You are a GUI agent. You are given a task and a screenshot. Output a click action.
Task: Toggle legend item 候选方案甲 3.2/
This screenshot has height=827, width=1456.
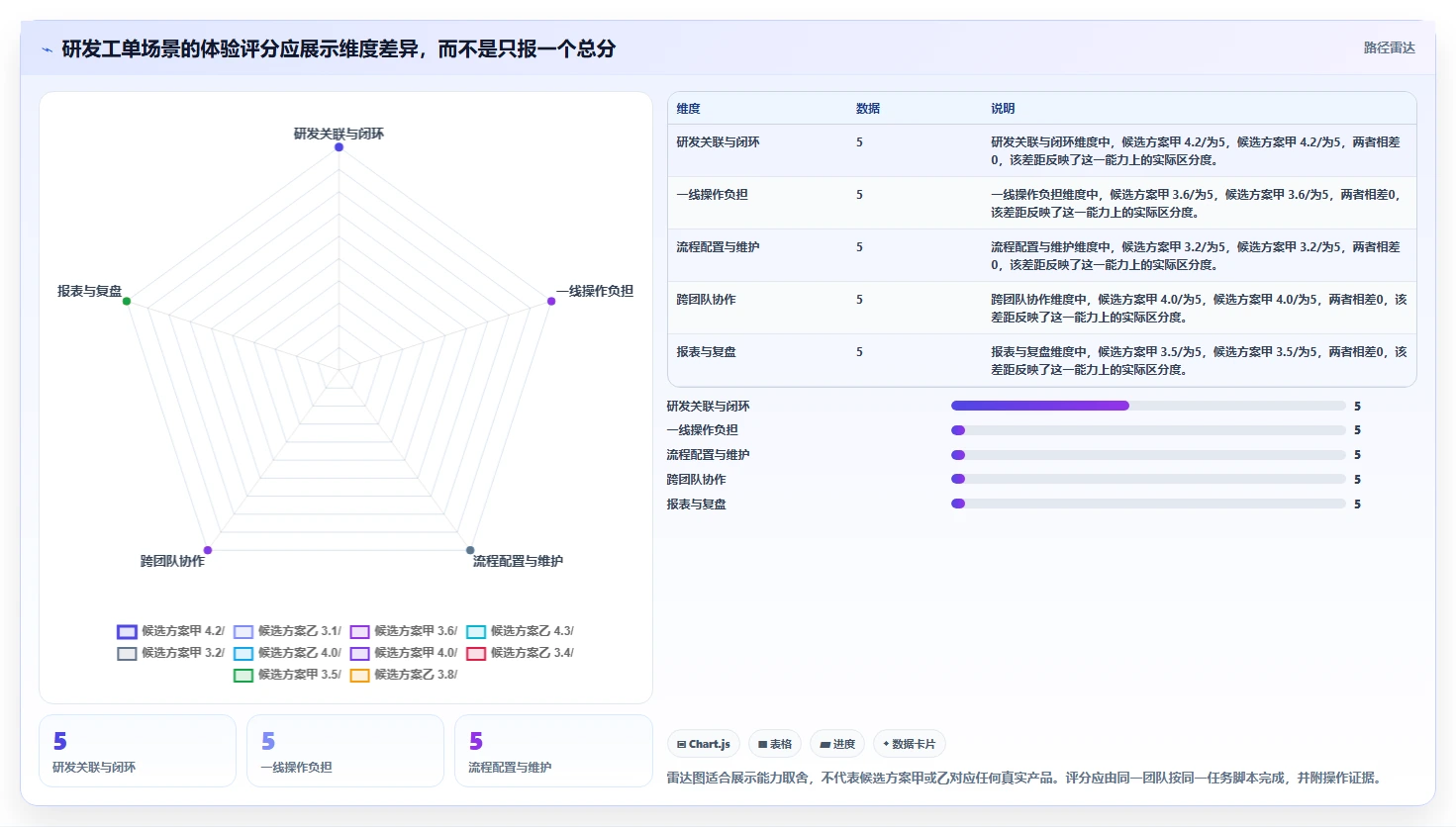171,653
